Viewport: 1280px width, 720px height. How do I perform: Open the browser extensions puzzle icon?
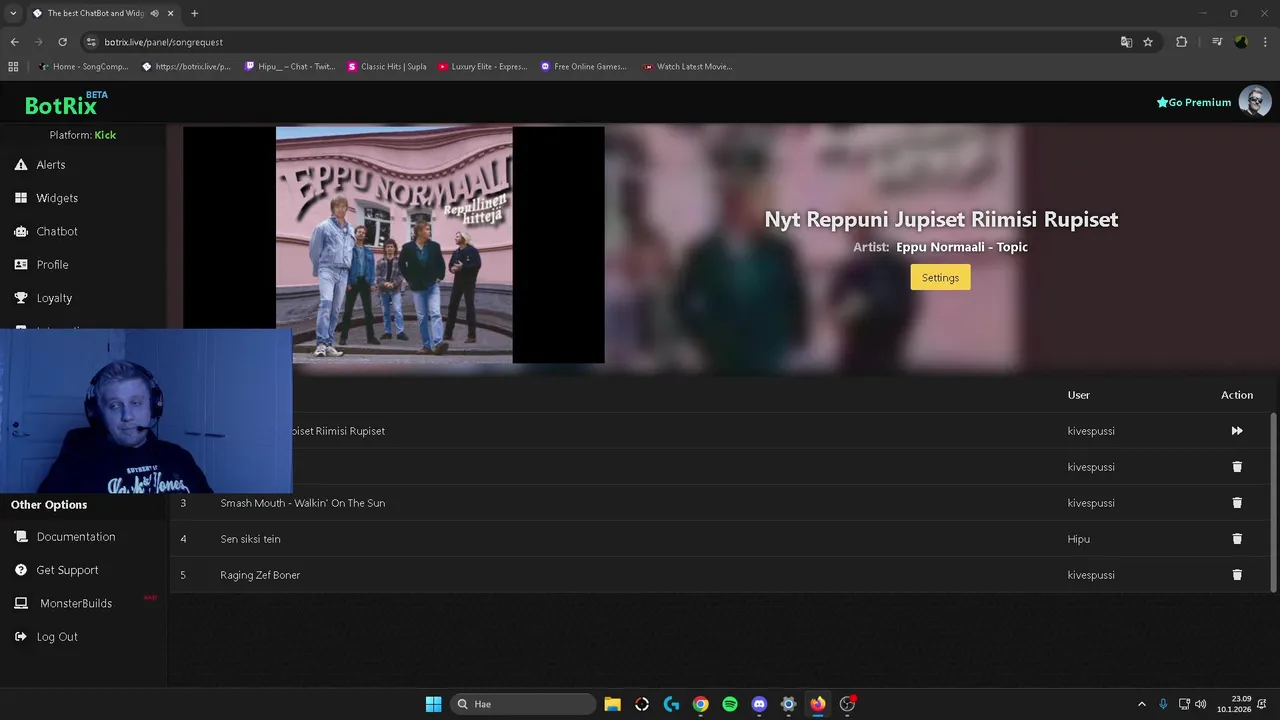(1181, 42)
